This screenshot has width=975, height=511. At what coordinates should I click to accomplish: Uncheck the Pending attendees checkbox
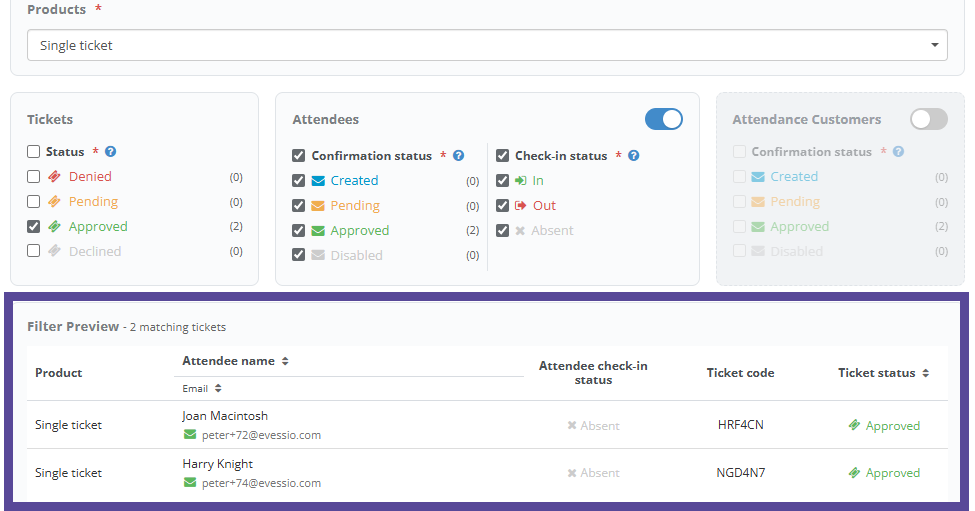(x=298, y=205)
